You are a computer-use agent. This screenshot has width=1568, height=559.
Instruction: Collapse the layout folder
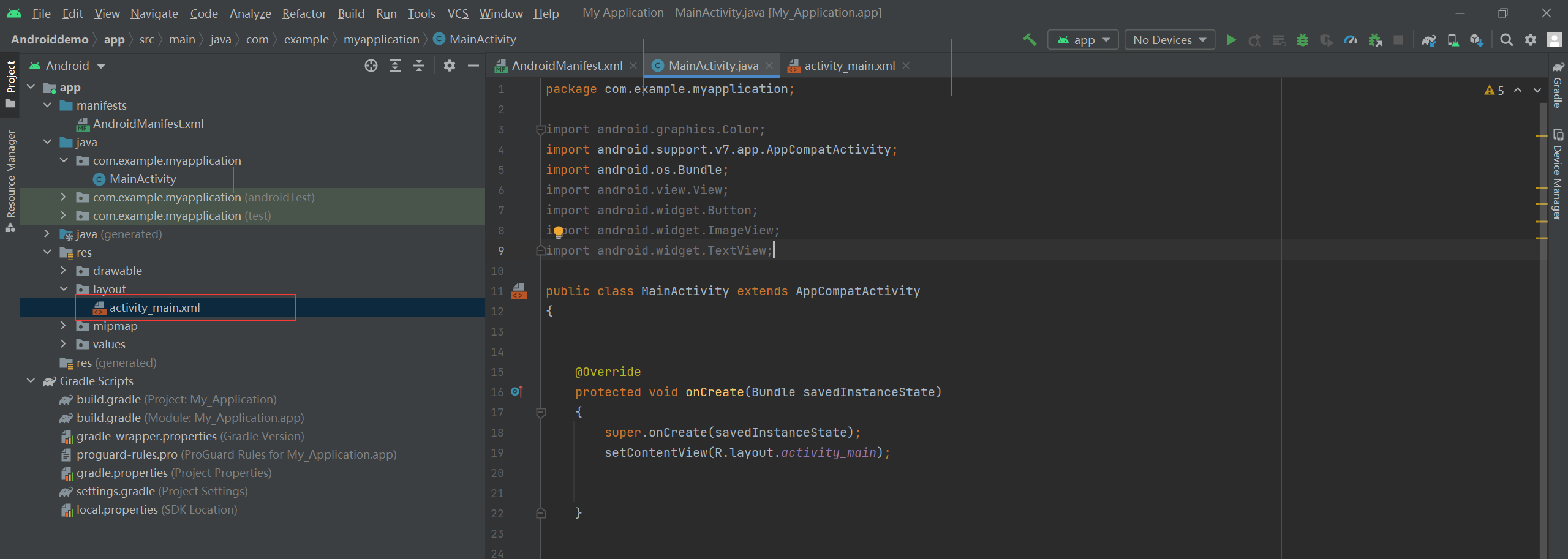pyautogui.click(x=63, y=289)
